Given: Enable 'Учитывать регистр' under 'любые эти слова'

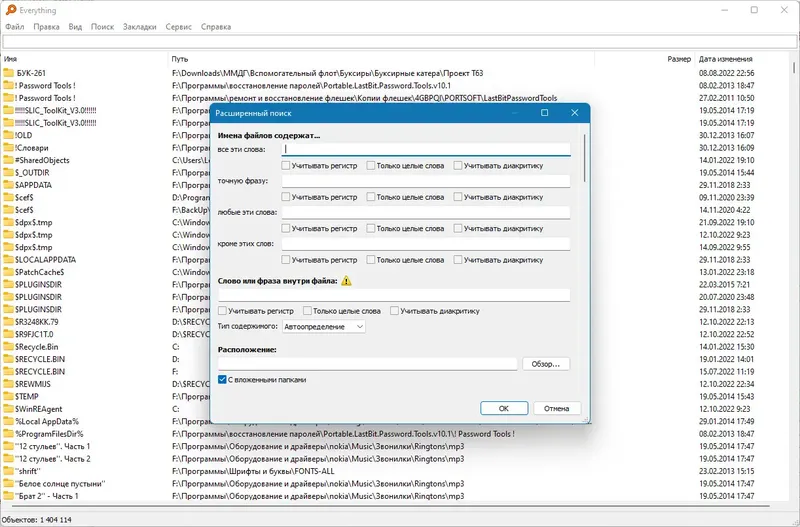Looking at the screenshot, I should pos(286,229).
